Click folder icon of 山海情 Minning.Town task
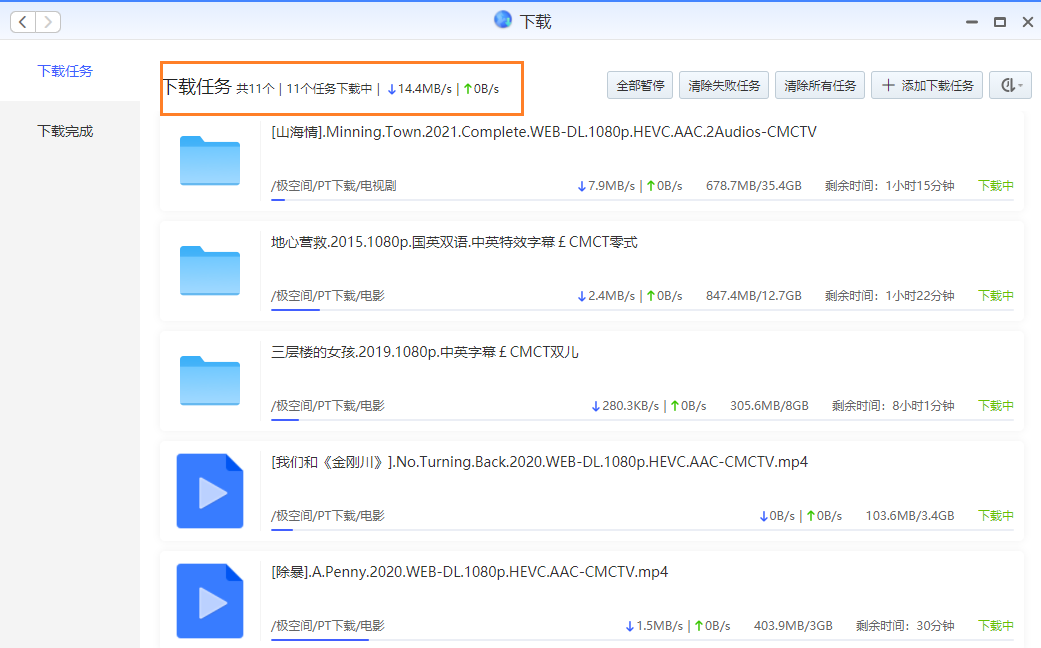Viewport: 1041px width, 648px height. (x=209, y=161)
